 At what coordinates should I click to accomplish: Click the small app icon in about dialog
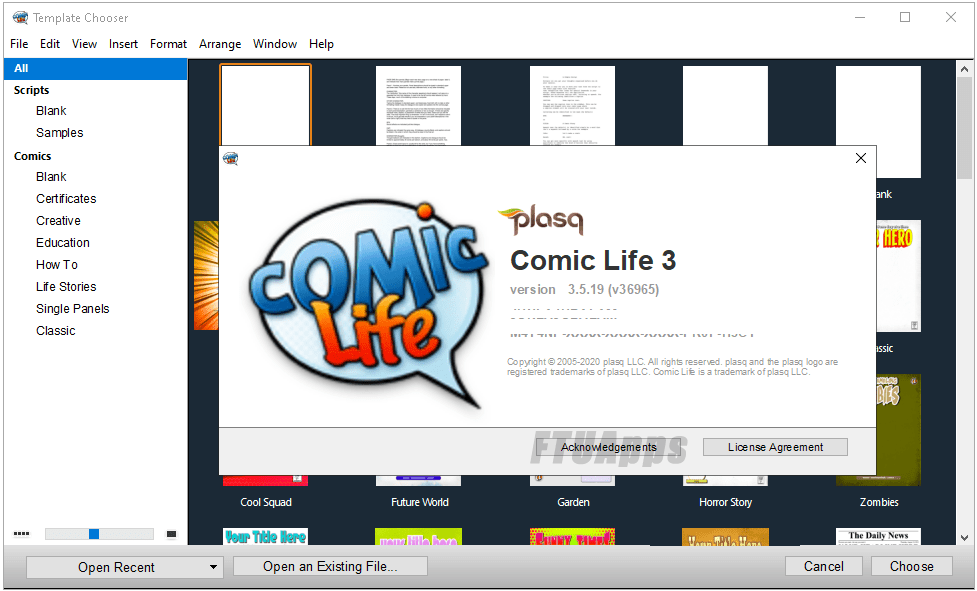tap(231, 158)
